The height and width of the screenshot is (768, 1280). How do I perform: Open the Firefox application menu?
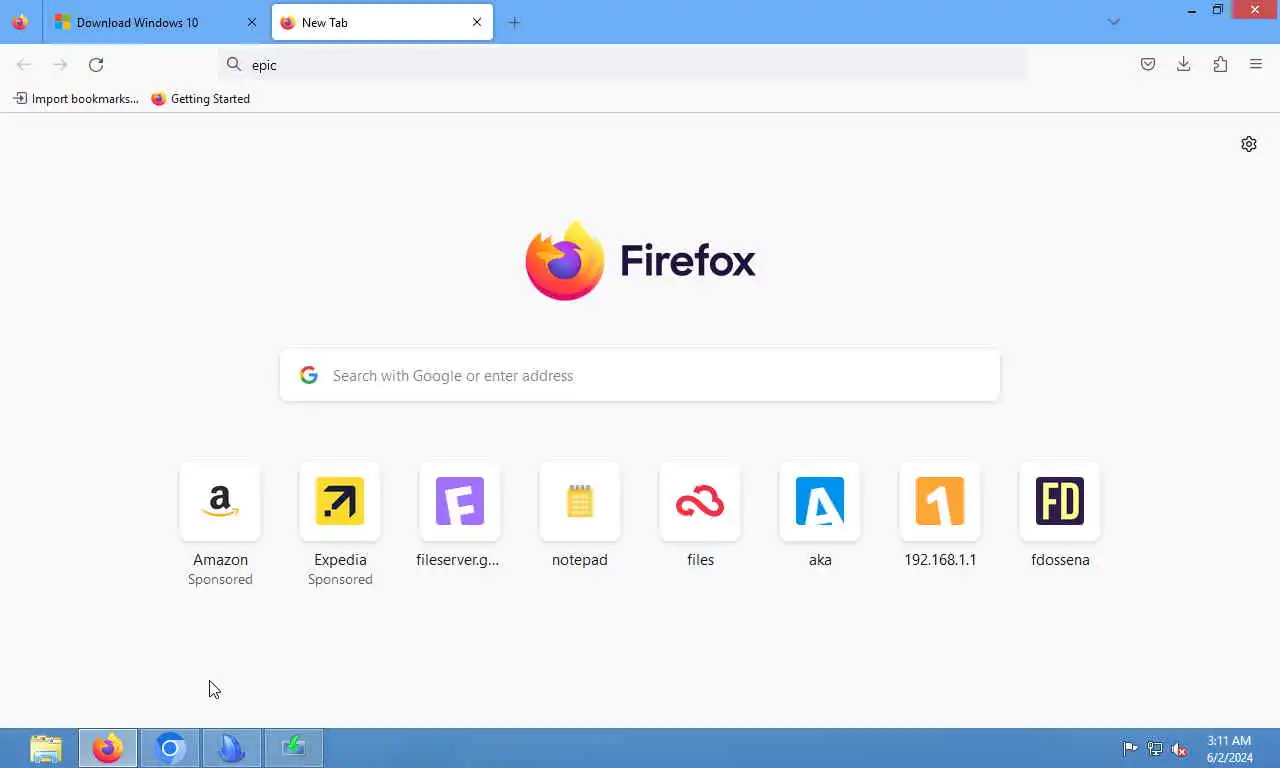pyautogui.click(x=1256, y=65)
